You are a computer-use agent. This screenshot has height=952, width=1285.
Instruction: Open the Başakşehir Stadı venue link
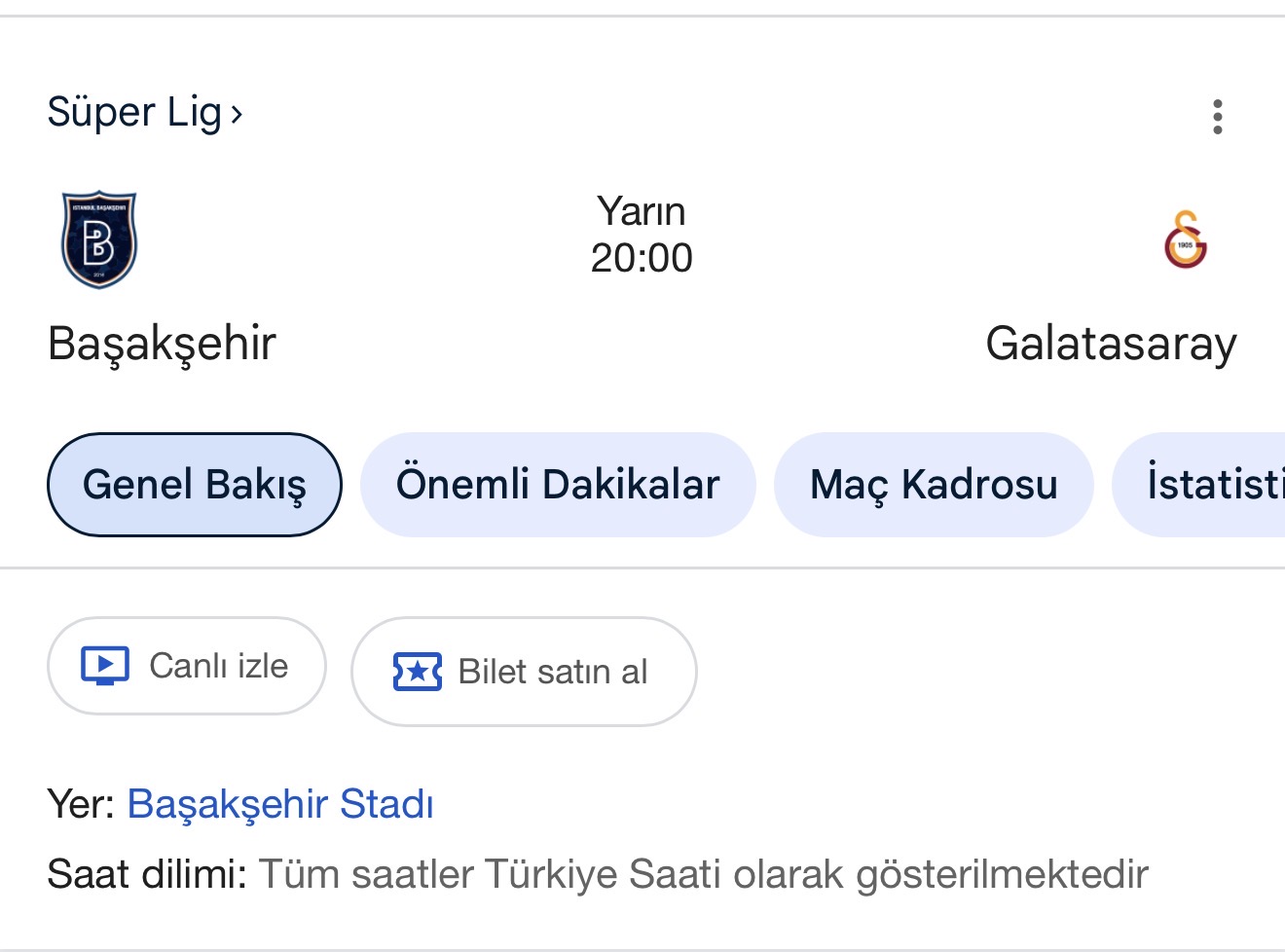[280, 804]
